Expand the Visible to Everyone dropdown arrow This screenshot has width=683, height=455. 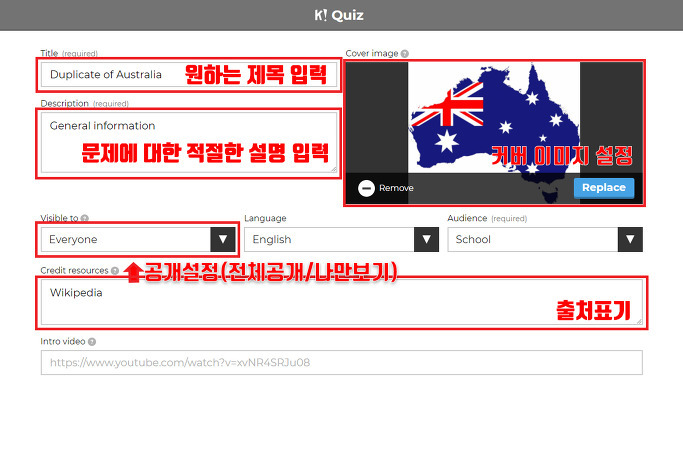coord(223,239)
